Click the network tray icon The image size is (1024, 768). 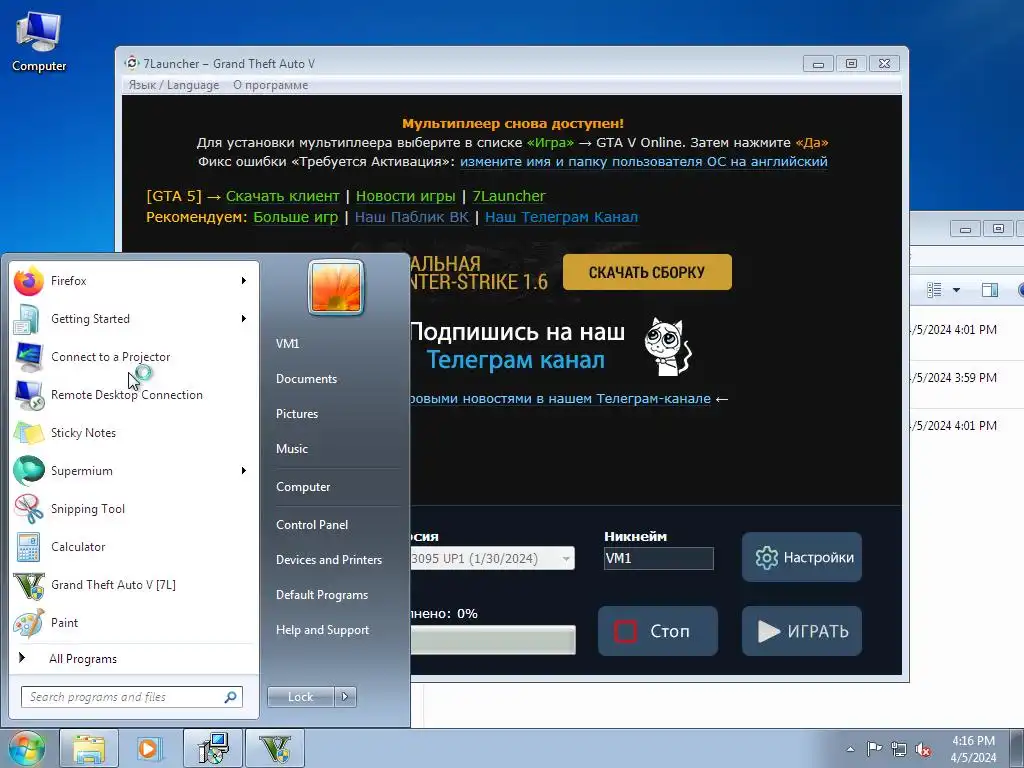(899, 749)
